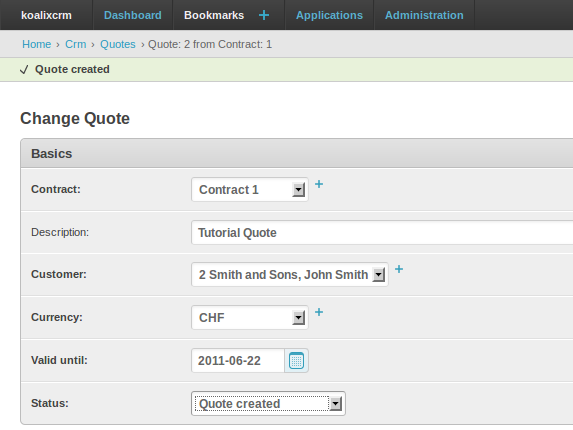The height and width of the screenshot is (430, 573).
Task: Click the Description text field
Action: (x=382, y=232)
